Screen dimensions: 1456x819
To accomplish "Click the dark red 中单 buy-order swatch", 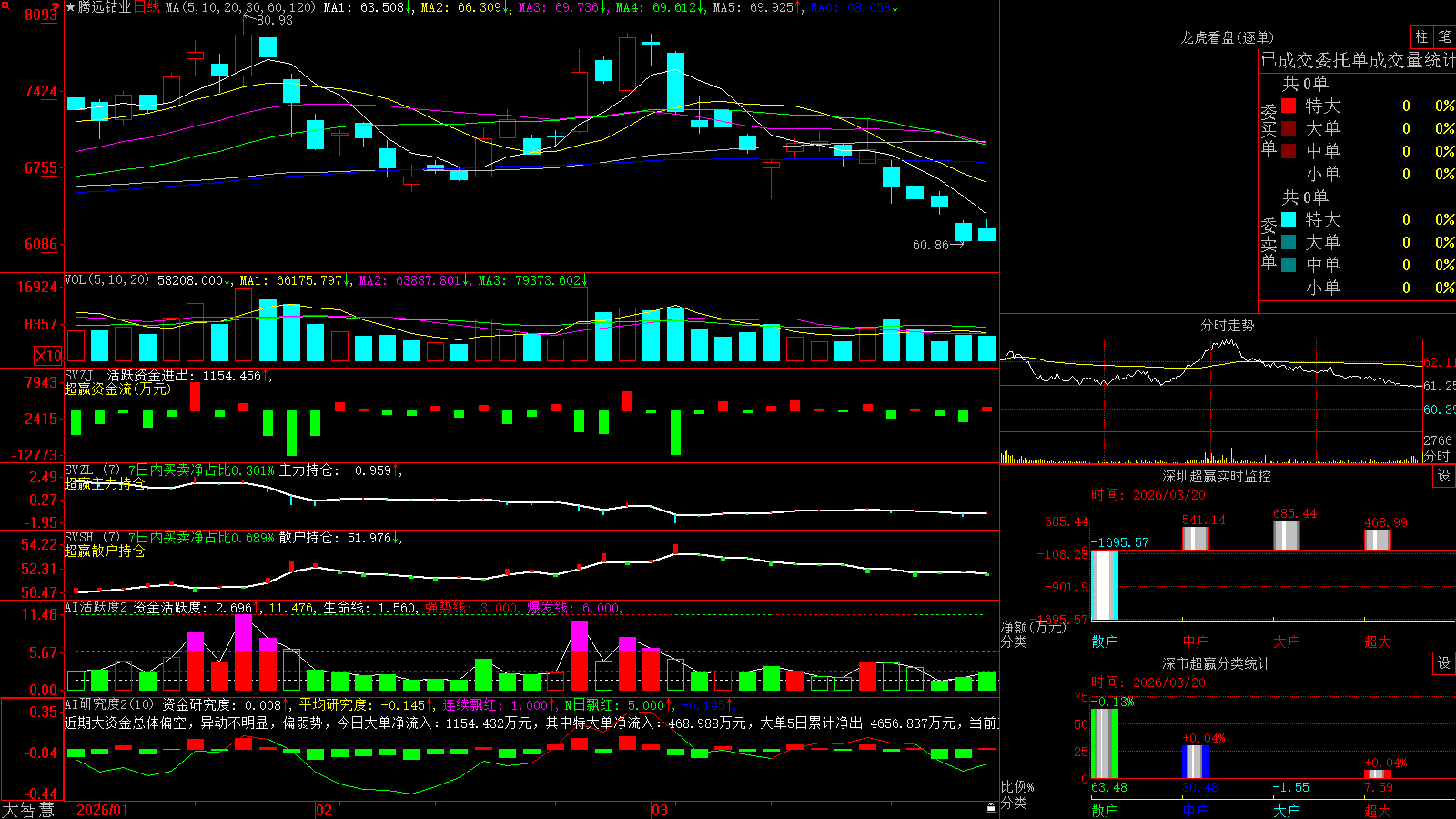I will point(1289,151).
